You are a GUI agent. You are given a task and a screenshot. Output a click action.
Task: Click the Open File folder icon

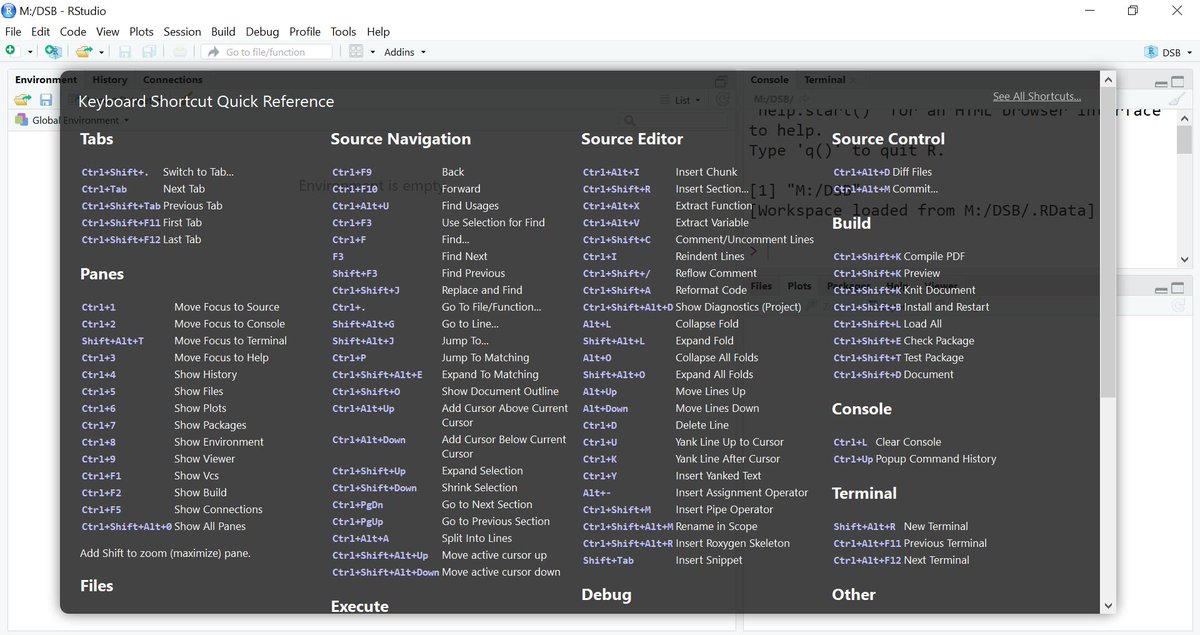84,51
